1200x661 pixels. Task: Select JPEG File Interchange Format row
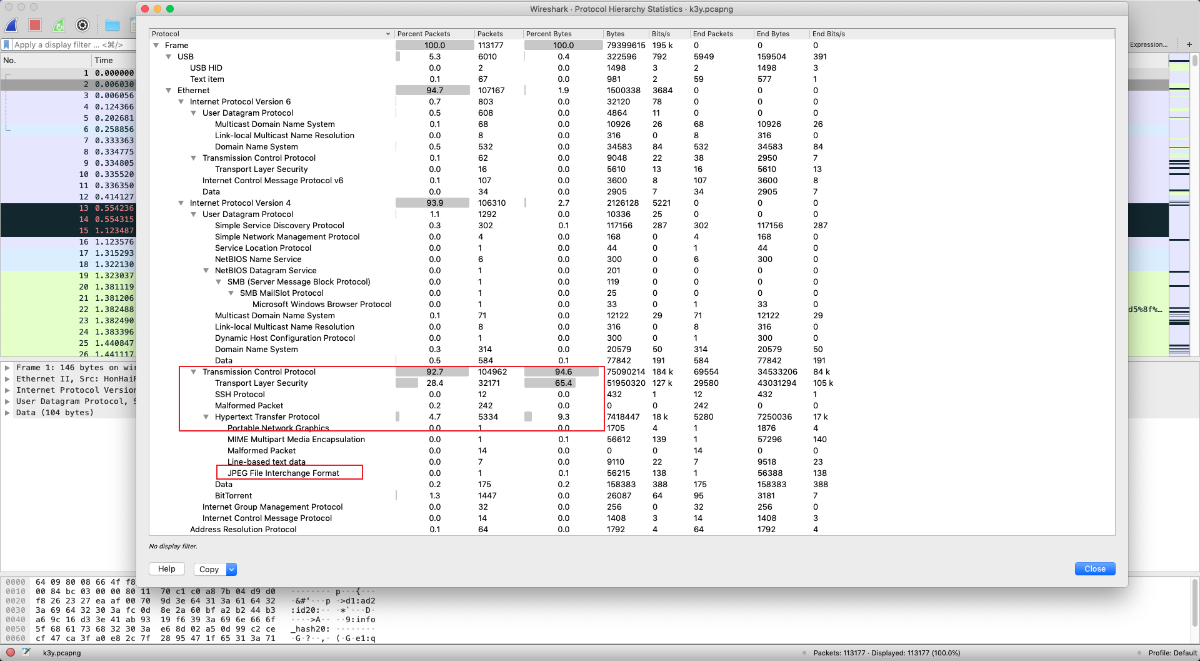632,473
